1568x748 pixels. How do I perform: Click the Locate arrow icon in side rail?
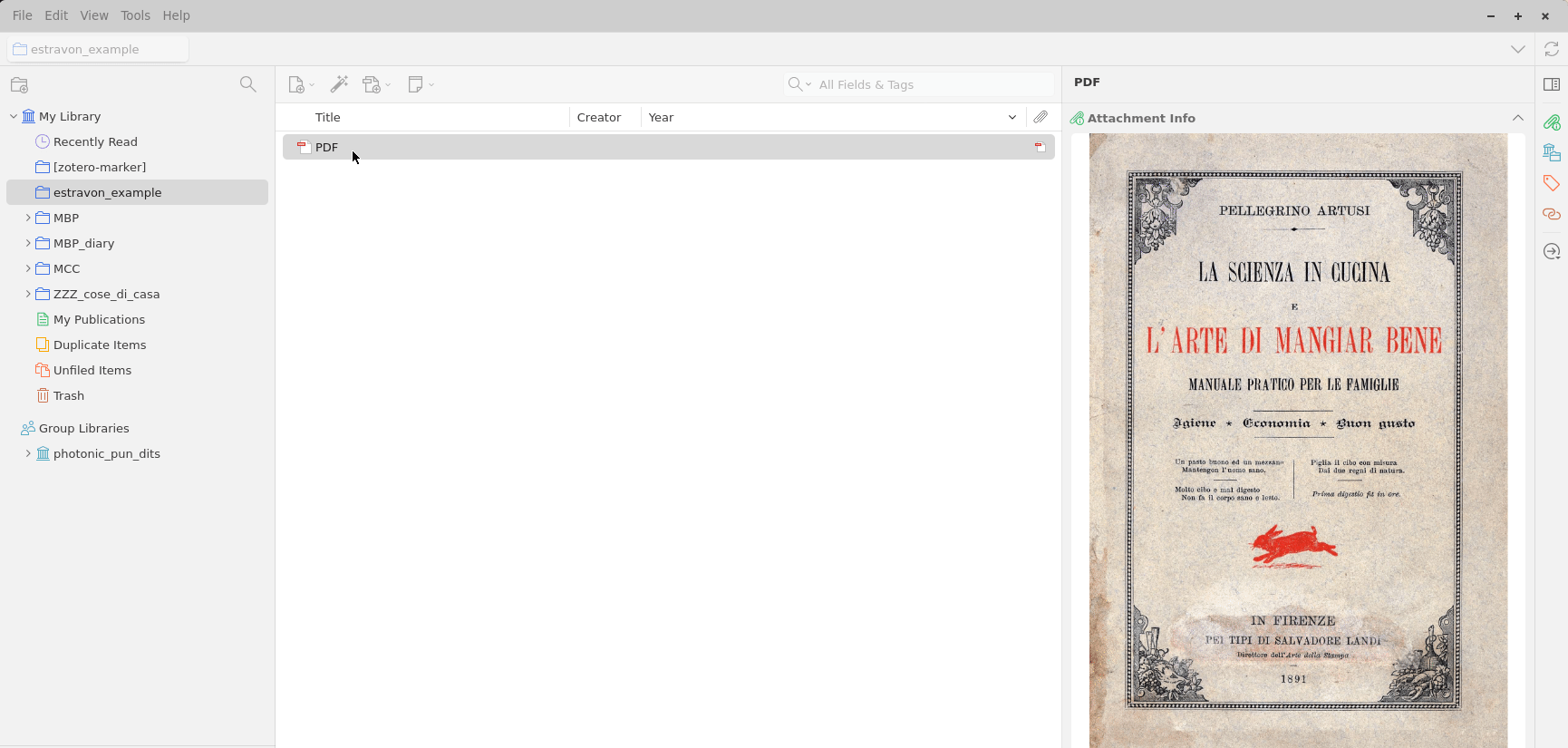pyautogui.click(x=1552, y=251)
